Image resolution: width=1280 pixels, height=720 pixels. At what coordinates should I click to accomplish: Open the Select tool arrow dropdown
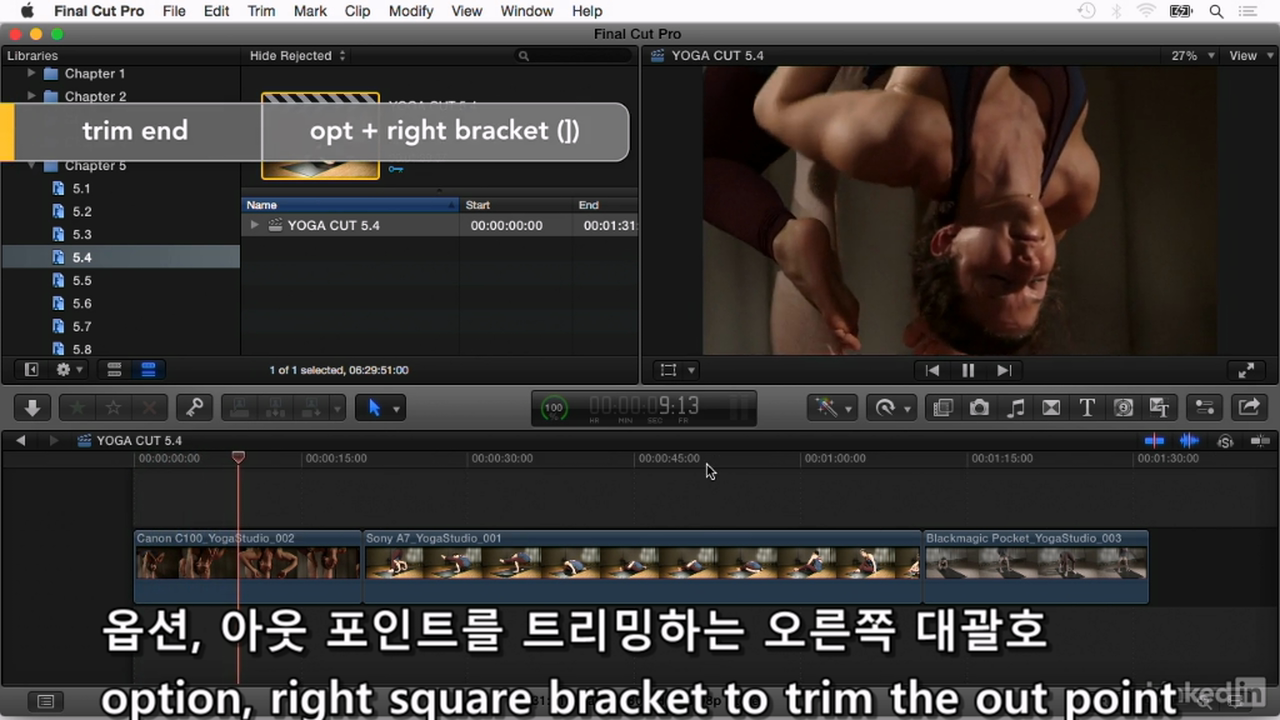(397, 408)
